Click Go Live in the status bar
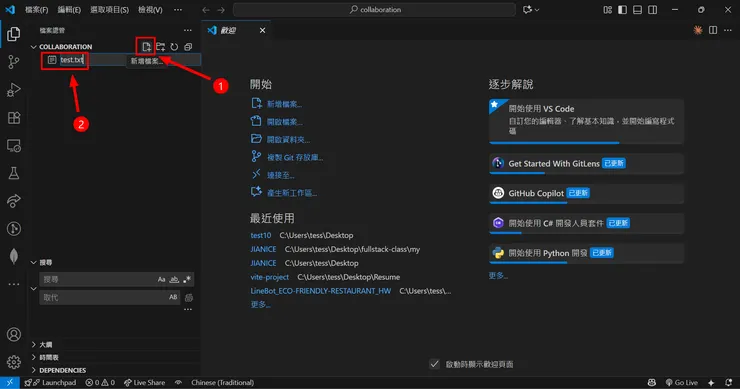740x389 pixels. point(681,382)
